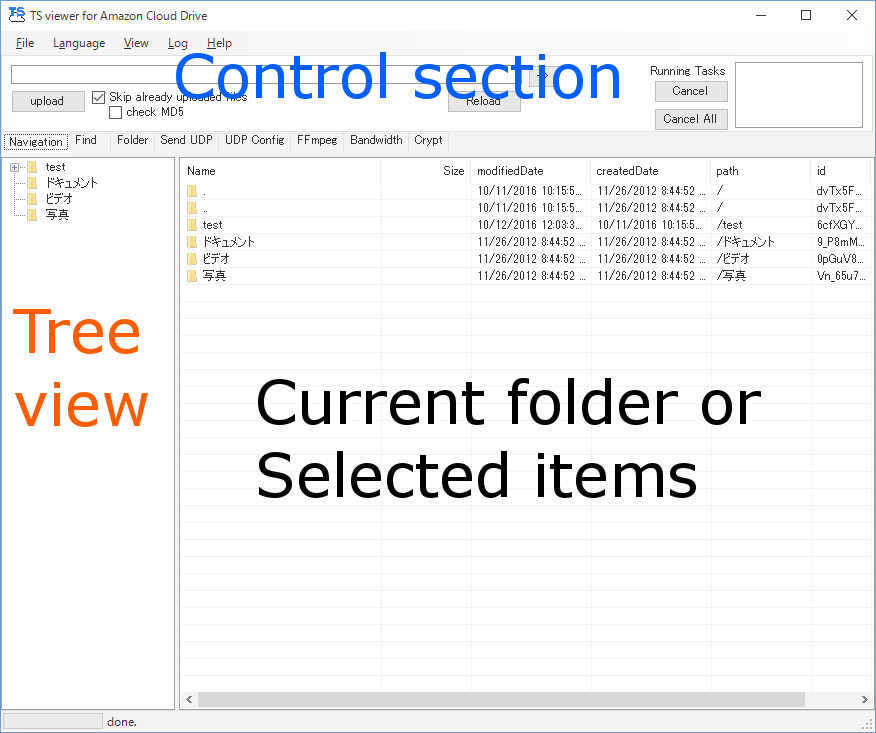
Task: Click the 写真 folder icon in tree view
Action: pyautogui.click(x=32, y=215)
